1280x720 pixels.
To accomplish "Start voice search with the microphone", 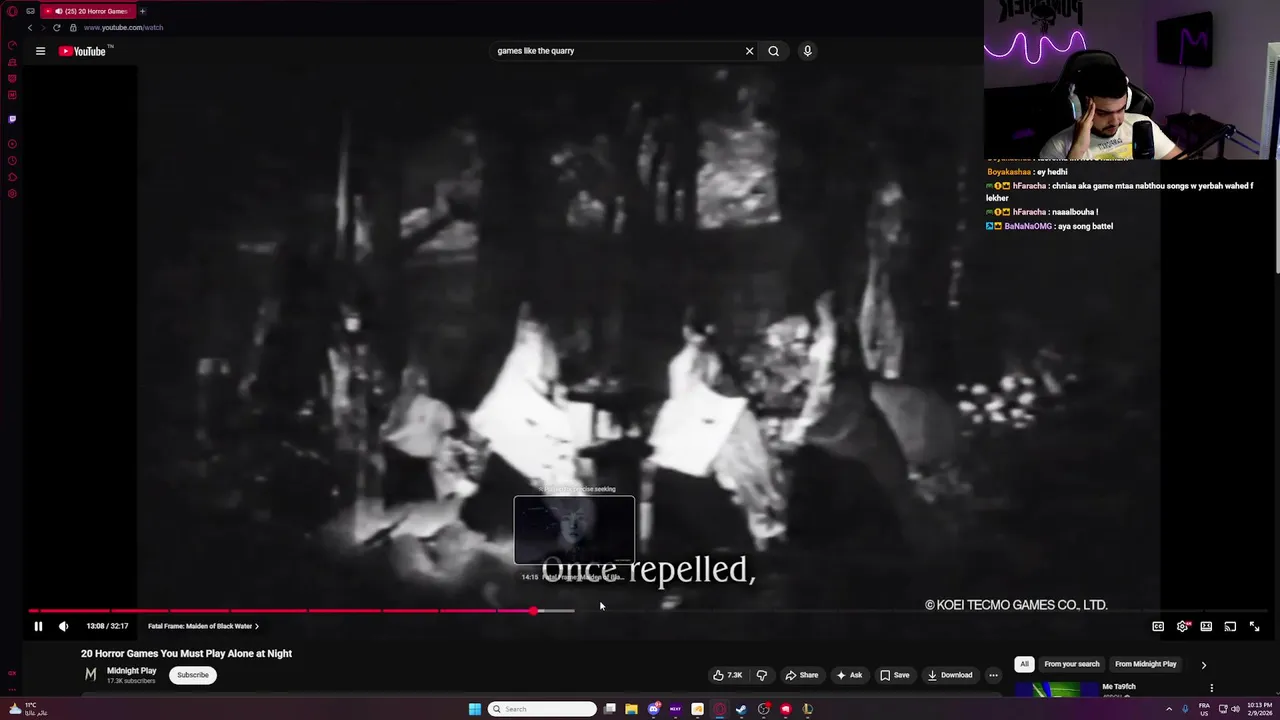I will (x=807, y=51).
